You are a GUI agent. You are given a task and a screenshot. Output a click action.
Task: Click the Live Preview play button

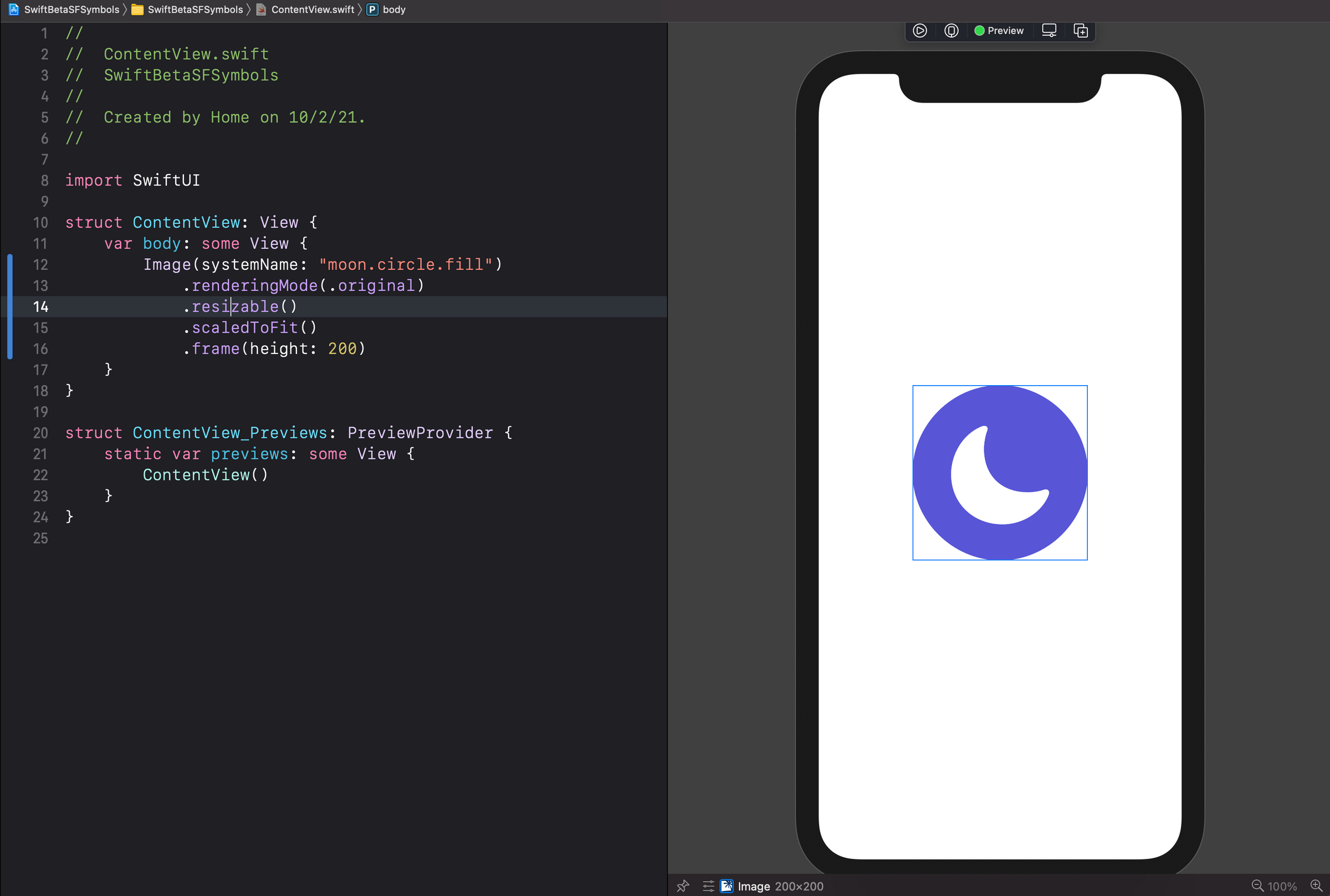tap(920, 30)
